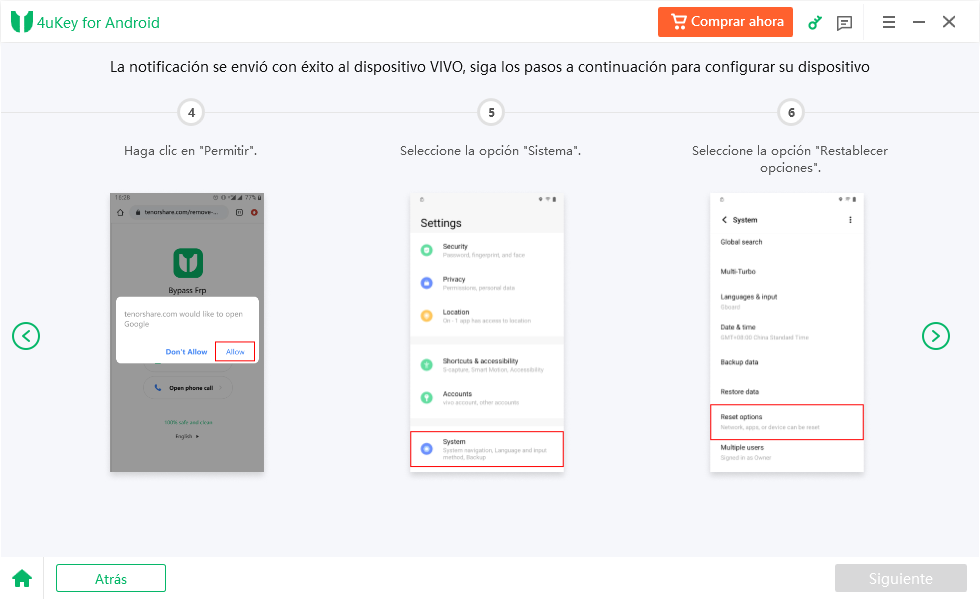Go to the previous steps arrow
The image size is (980, 600).
point(26,336)
